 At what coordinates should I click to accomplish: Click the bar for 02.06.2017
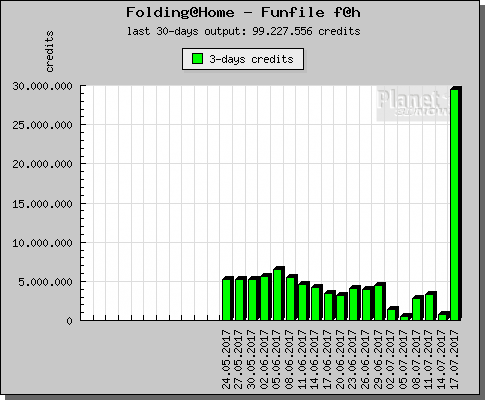click(x=265, y=298)
